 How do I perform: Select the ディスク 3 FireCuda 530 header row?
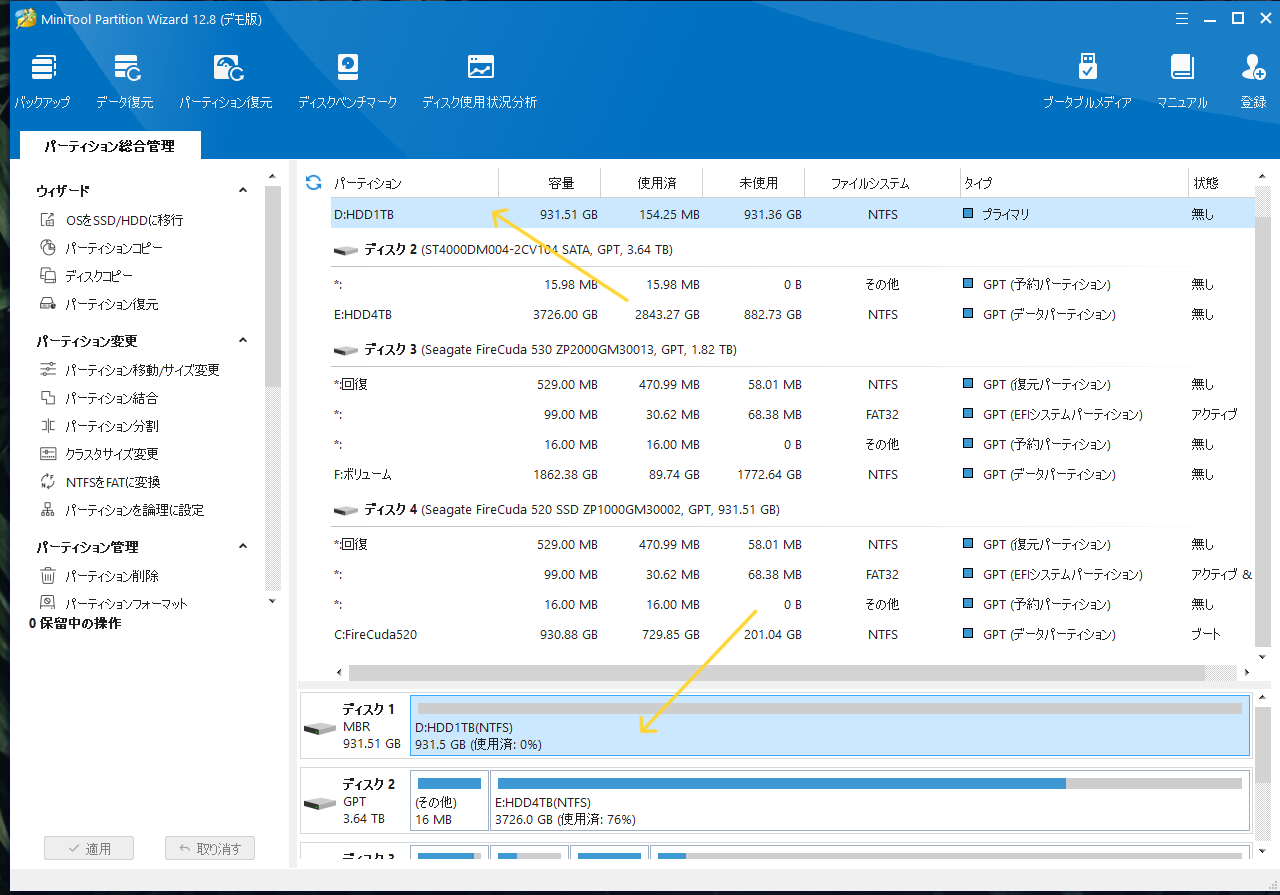coord(793,350)
